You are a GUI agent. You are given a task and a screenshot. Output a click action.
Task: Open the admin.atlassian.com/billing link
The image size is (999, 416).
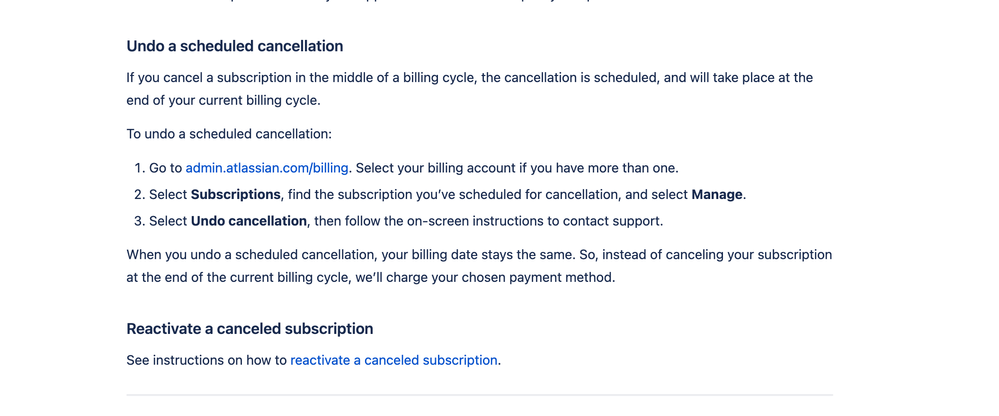[267, 168]
